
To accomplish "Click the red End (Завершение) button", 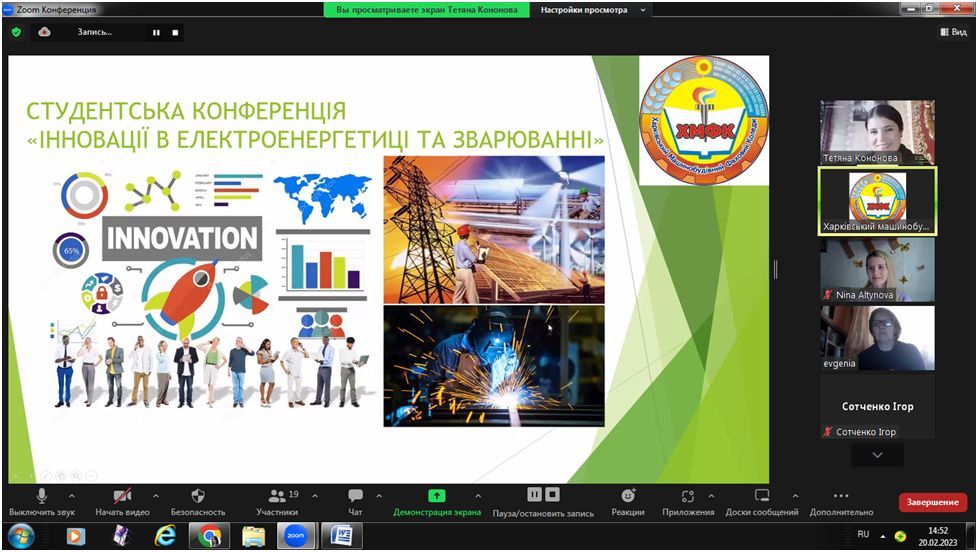I will (x=932, y=502).
